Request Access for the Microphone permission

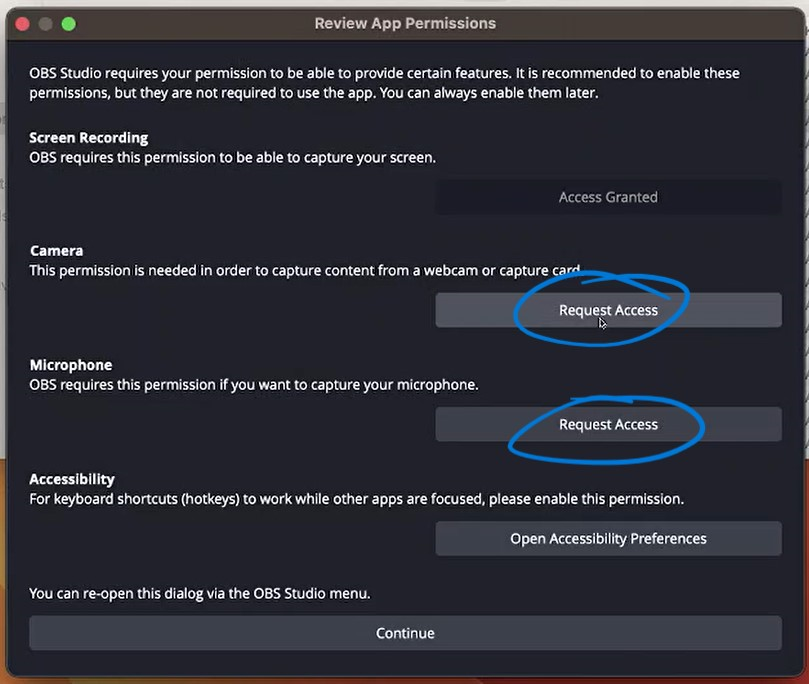coord(608,424)
